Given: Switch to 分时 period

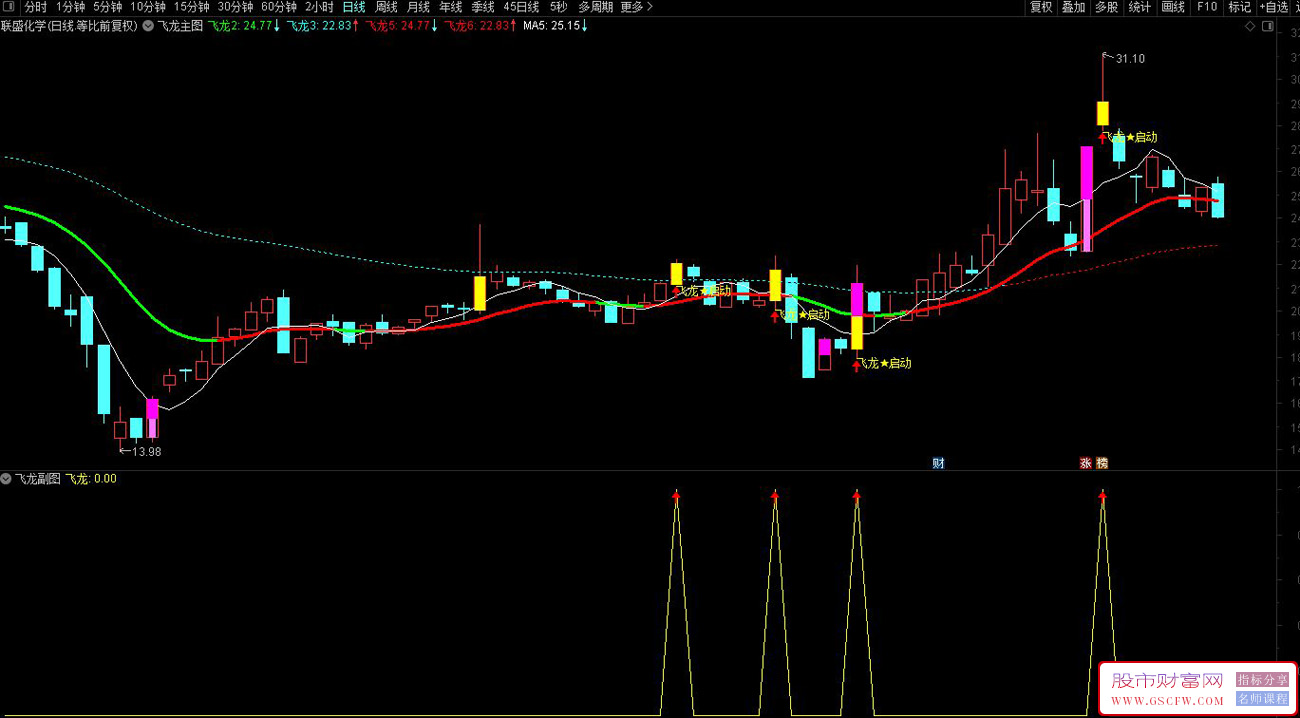Looking at the screenshot, I should (36, 7).
